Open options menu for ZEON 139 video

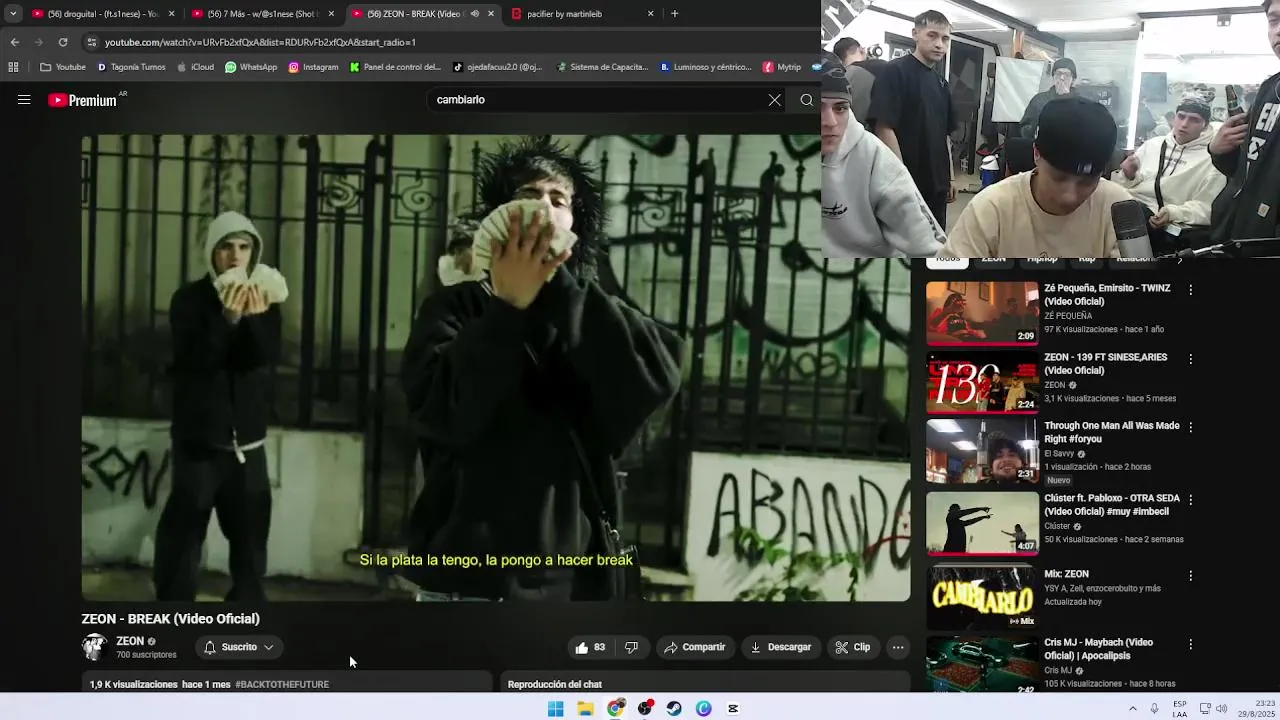coord(1190,359)
